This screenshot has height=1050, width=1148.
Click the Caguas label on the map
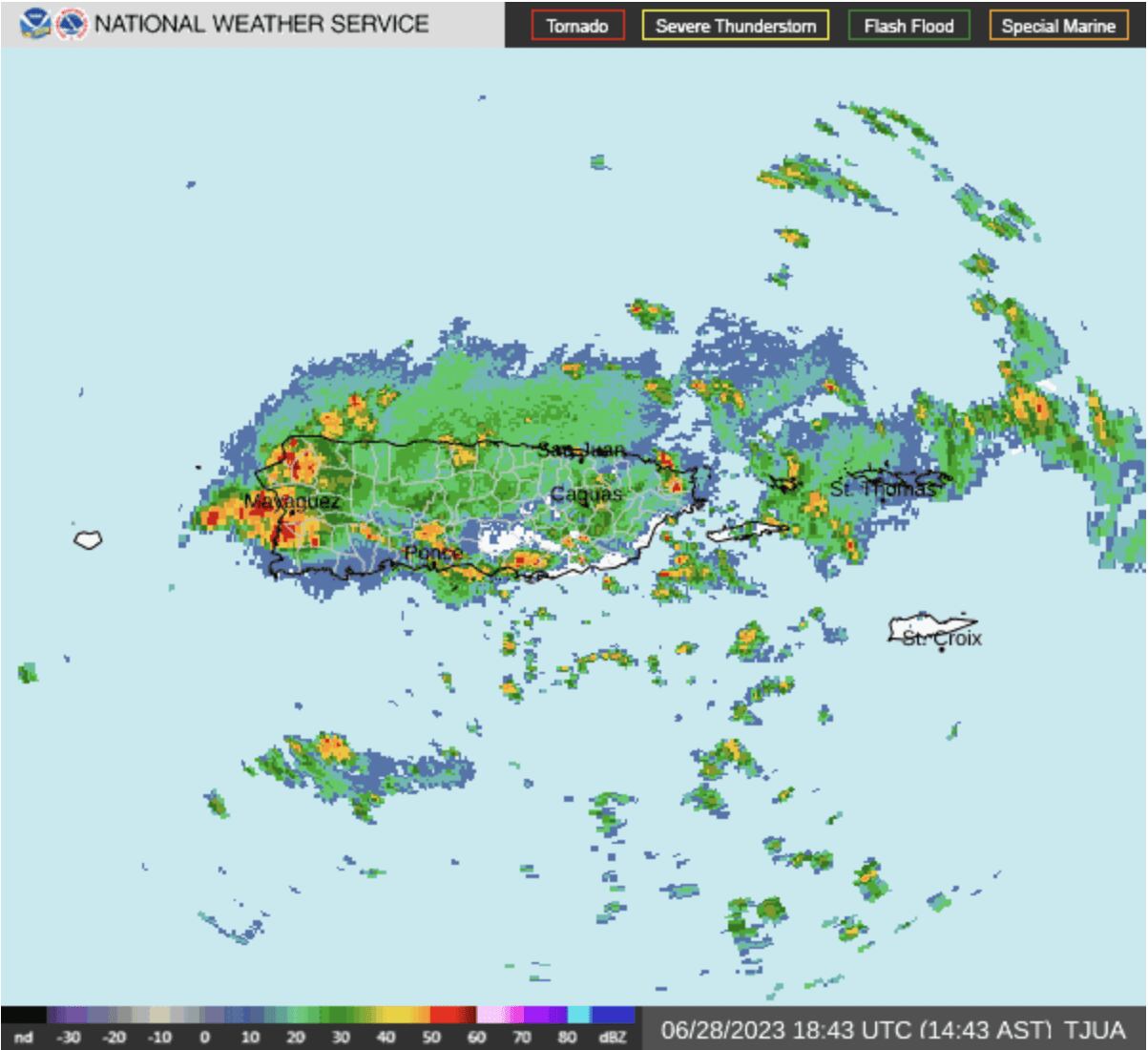pyautogui.click(x=586, y=493)
